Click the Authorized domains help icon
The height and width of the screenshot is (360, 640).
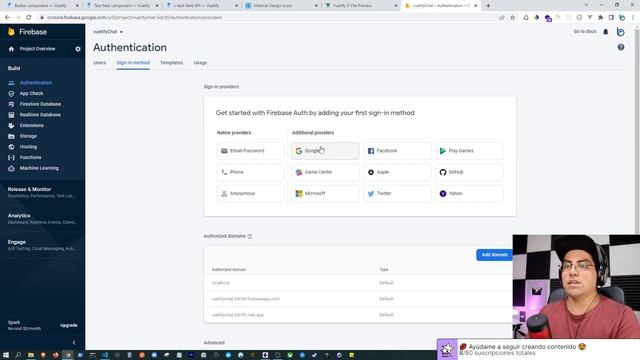click(250, 236)
